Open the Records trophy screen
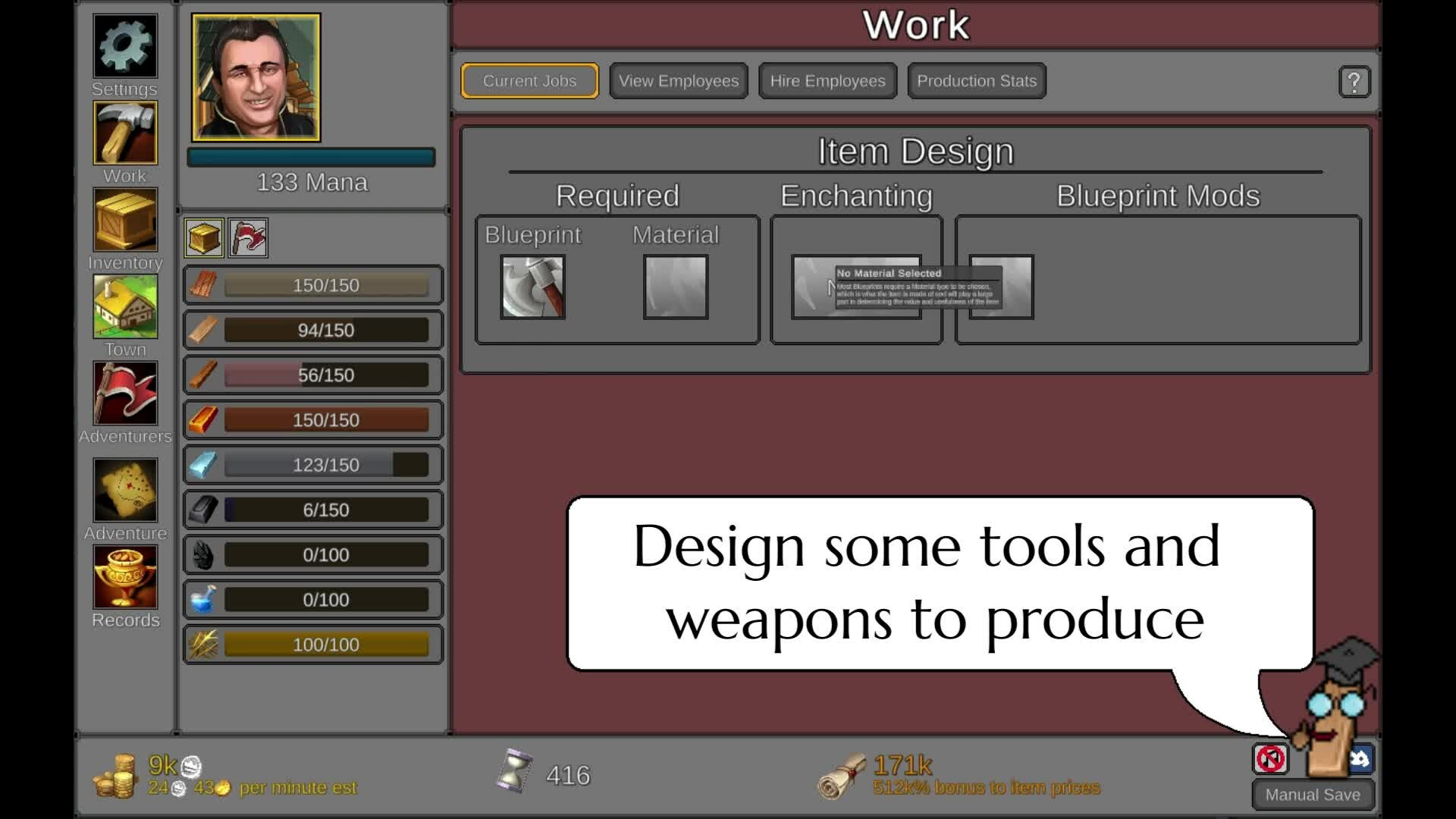This screenshot has width=1456, height=819. [x=125, y=578]
